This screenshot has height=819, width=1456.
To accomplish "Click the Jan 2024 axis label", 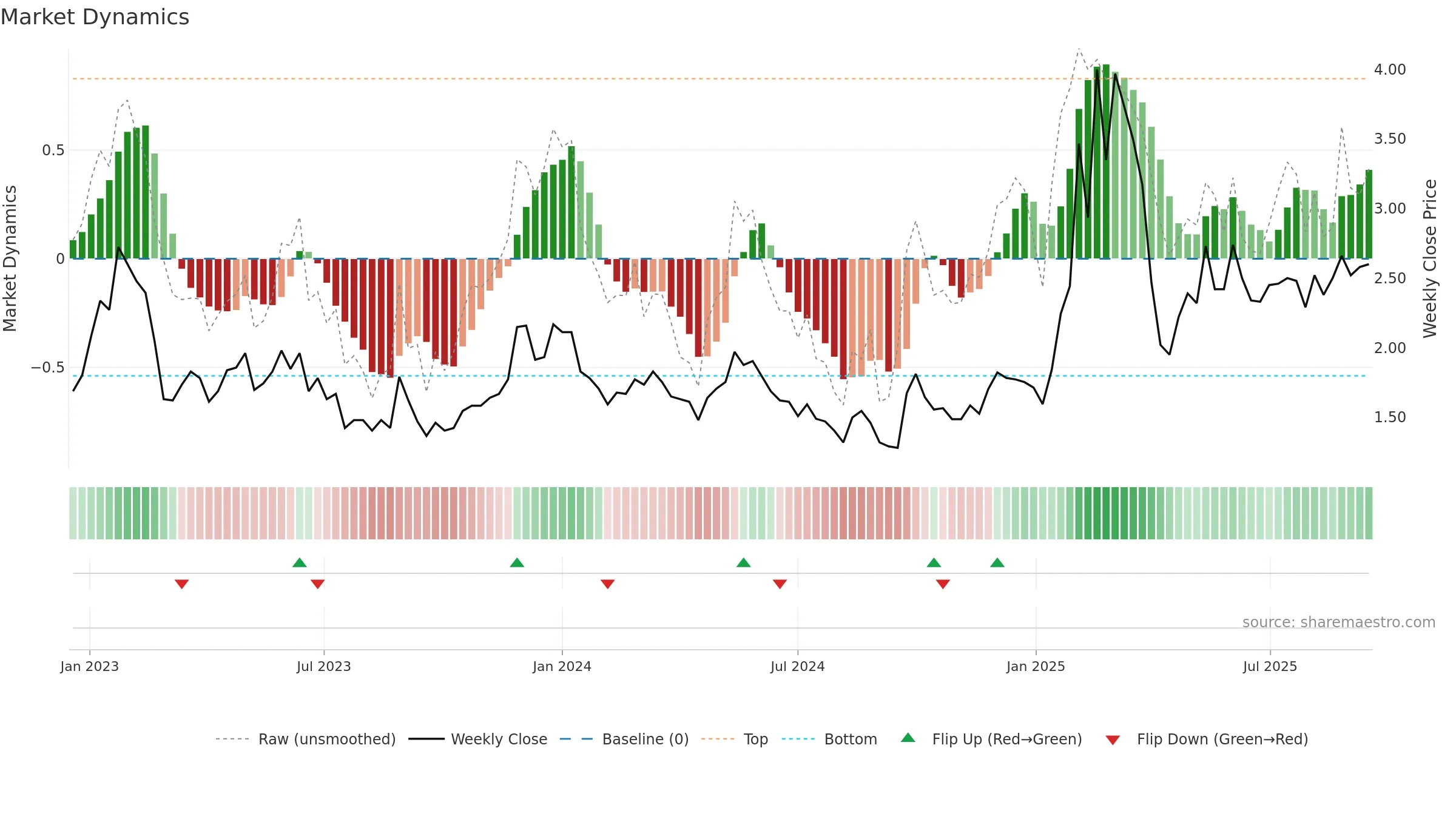I will click(562, 666).
